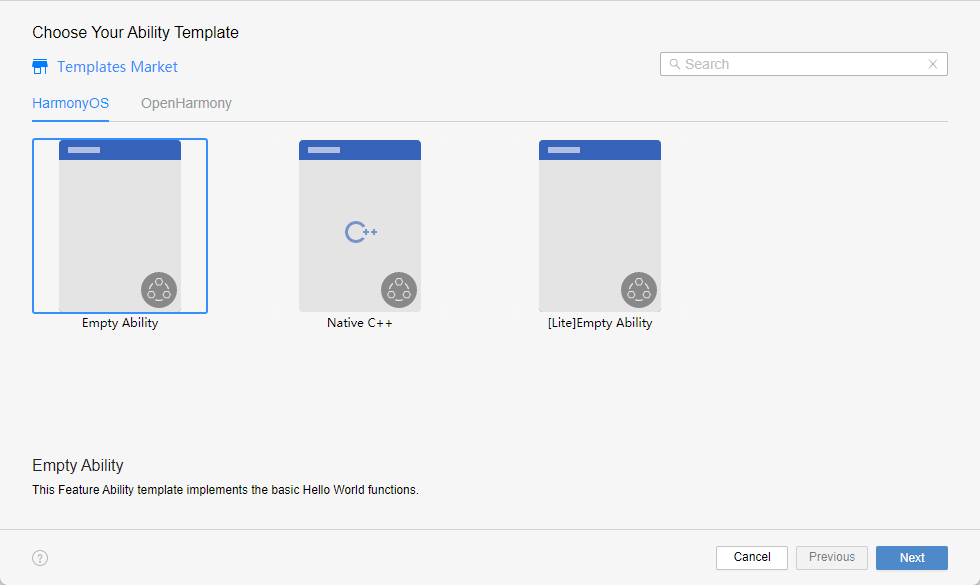Select the Native C++ template thumbnail

(360, 226)
